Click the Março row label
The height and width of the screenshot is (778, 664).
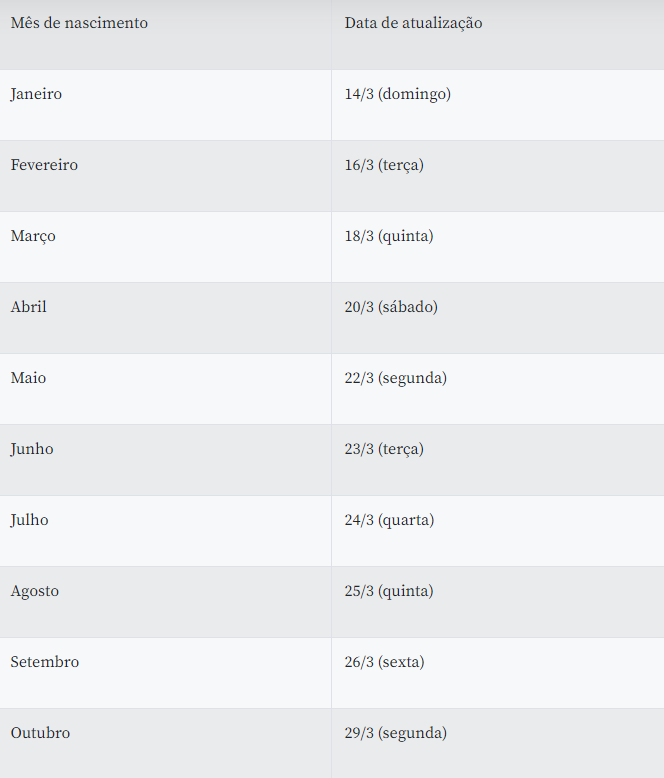pos(33,236)
